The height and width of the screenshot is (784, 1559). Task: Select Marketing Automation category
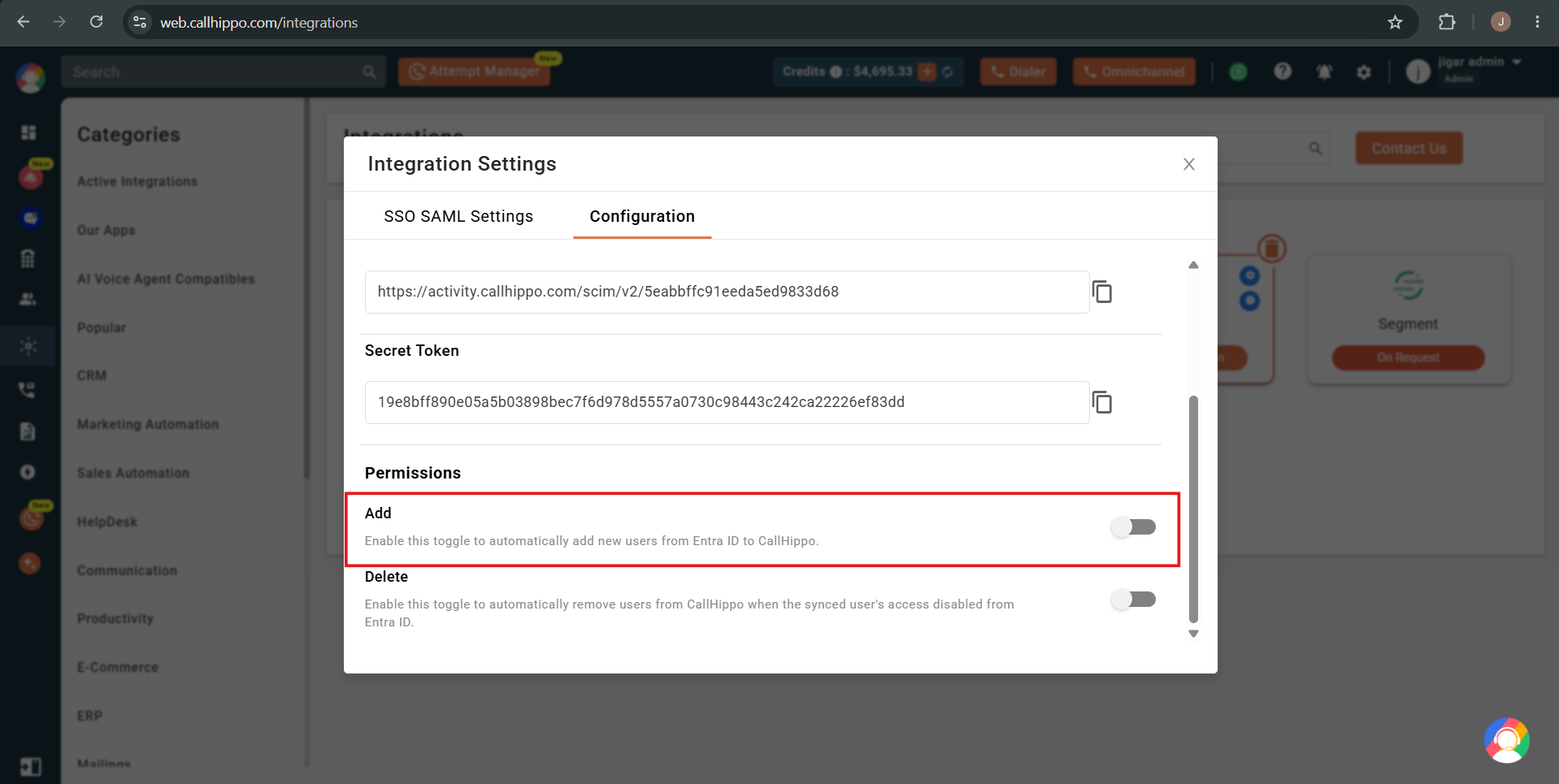click(x=148, y=424)
